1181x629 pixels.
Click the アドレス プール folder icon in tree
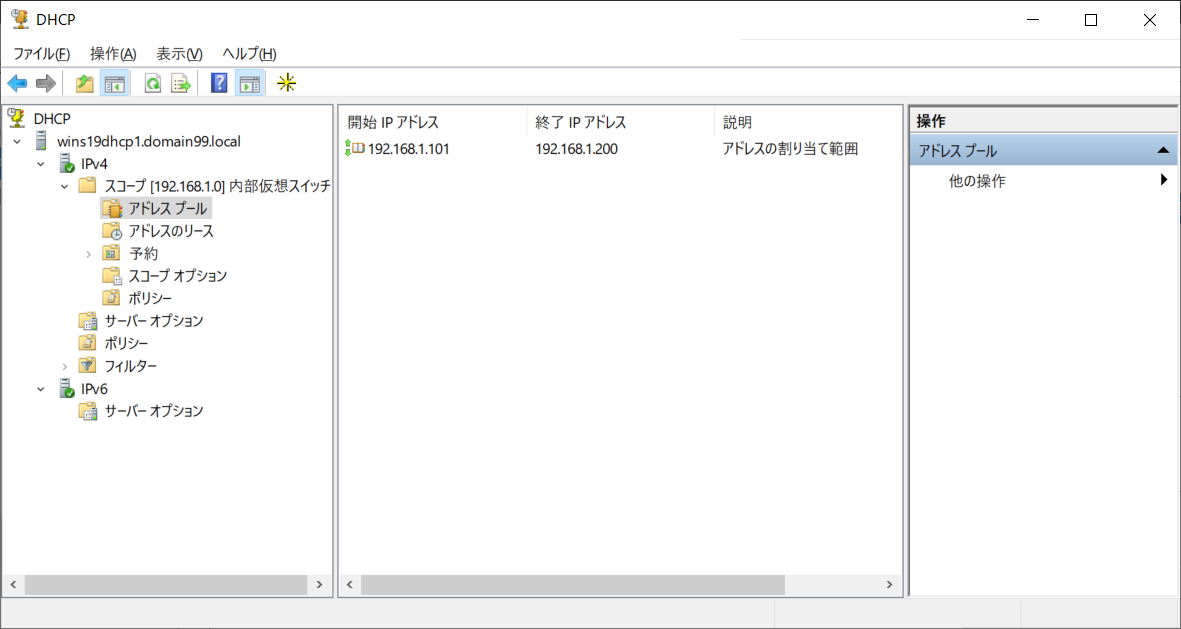pyautogui.click(x=111, y=209)
